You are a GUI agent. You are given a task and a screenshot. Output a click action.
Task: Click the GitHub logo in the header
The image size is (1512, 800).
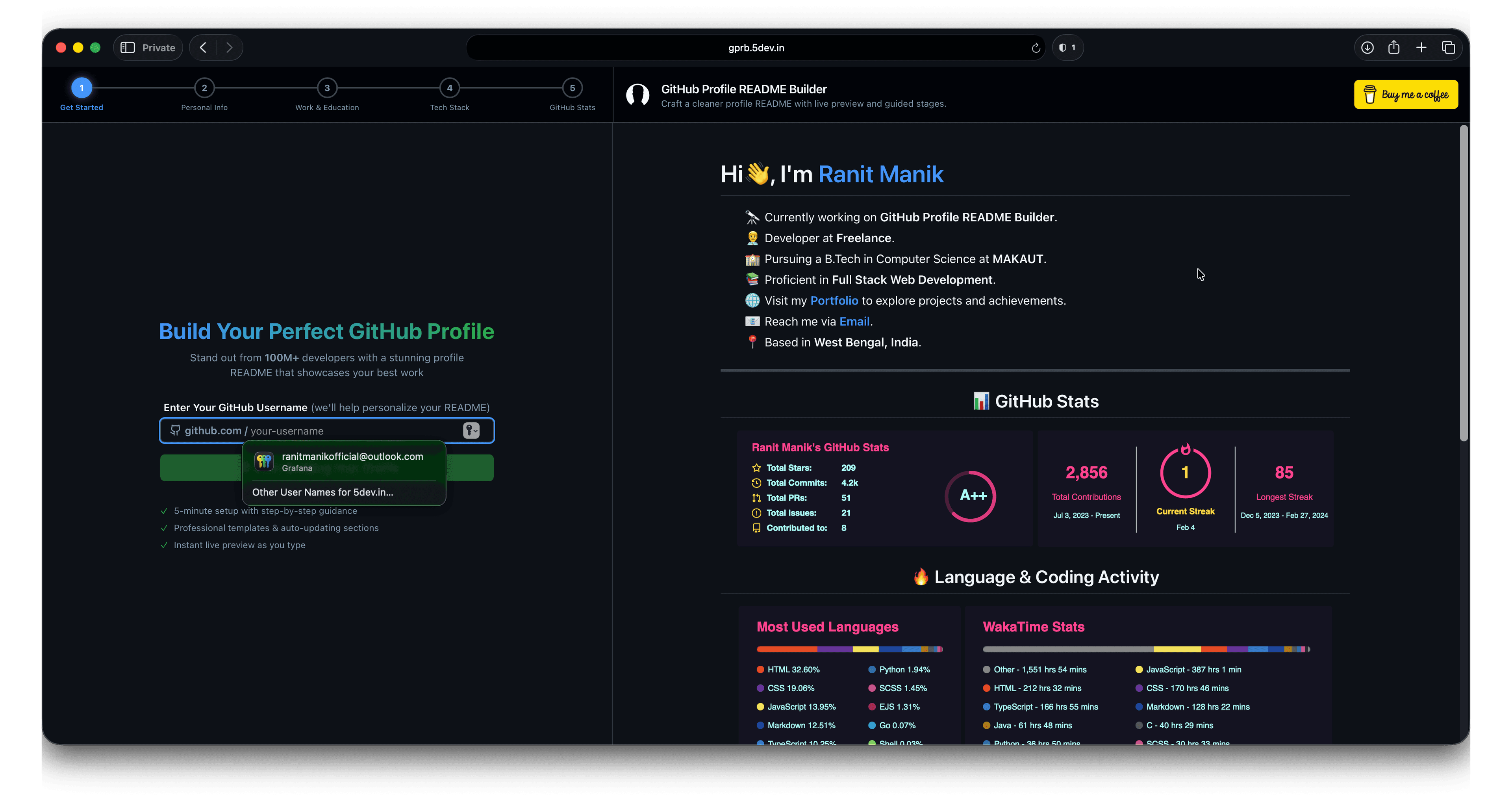tap(637, 95)
